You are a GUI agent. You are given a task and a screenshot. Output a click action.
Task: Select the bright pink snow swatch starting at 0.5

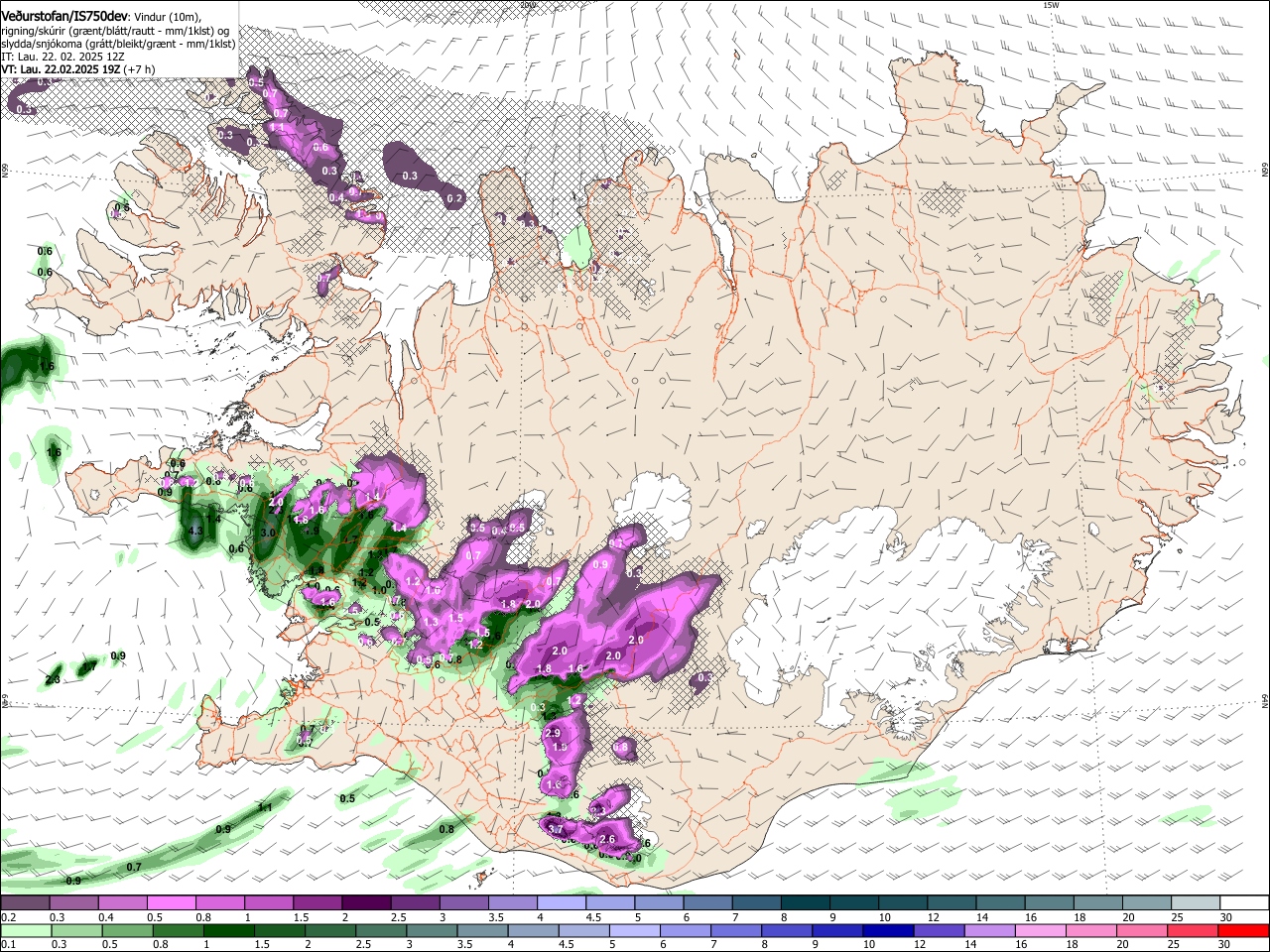(171, 903)
